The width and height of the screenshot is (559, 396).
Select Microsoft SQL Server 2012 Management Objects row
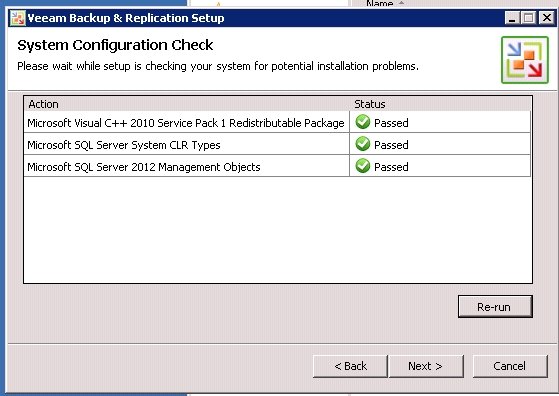277,166
